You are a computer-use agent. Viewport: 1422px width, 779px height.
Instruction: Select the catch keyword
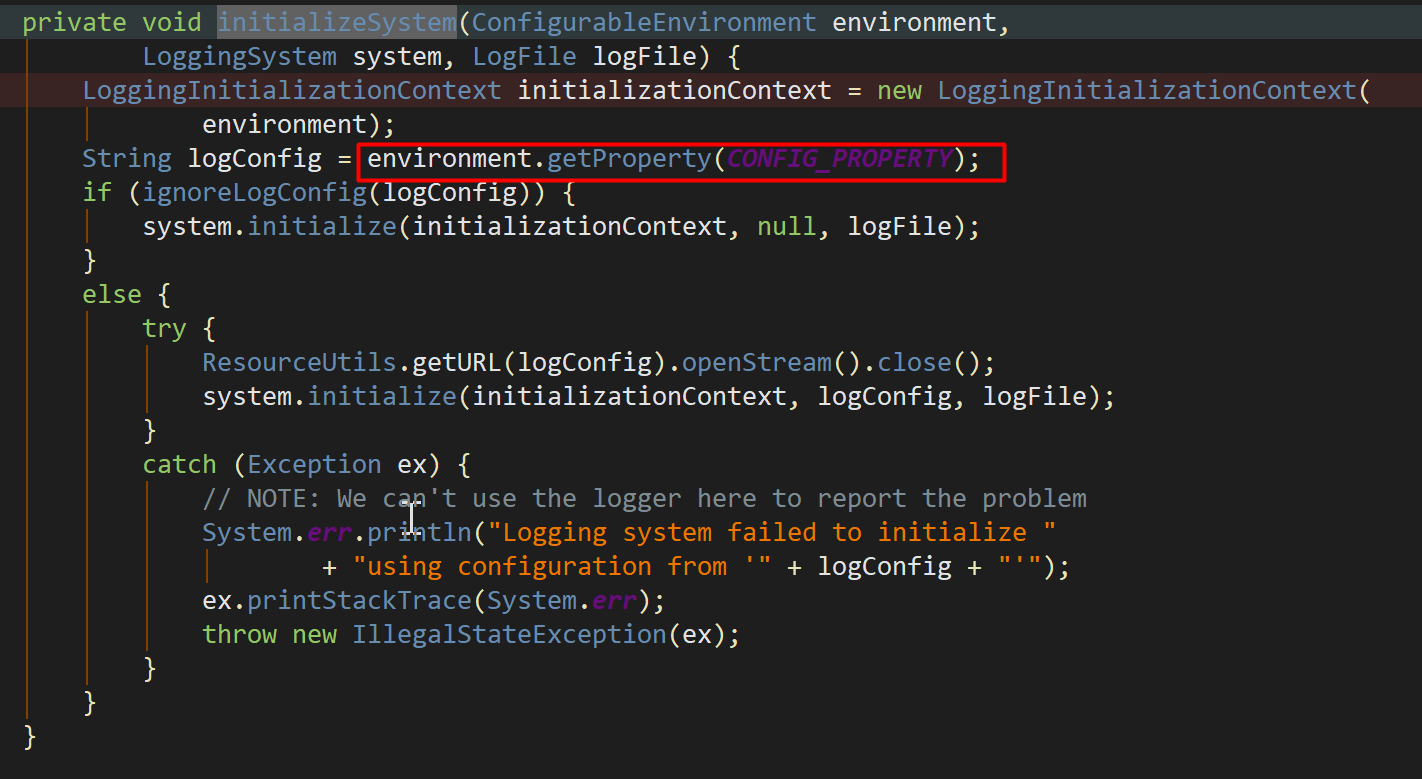click(178, 463)
